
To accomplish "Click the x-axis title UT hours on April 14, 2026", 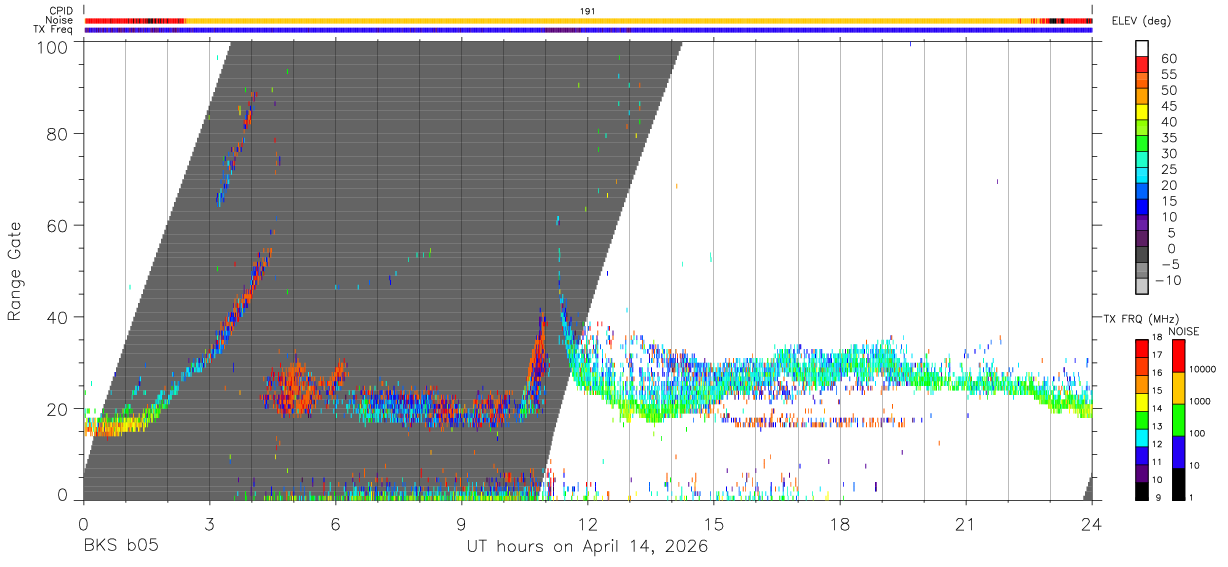I will (587, 547).
